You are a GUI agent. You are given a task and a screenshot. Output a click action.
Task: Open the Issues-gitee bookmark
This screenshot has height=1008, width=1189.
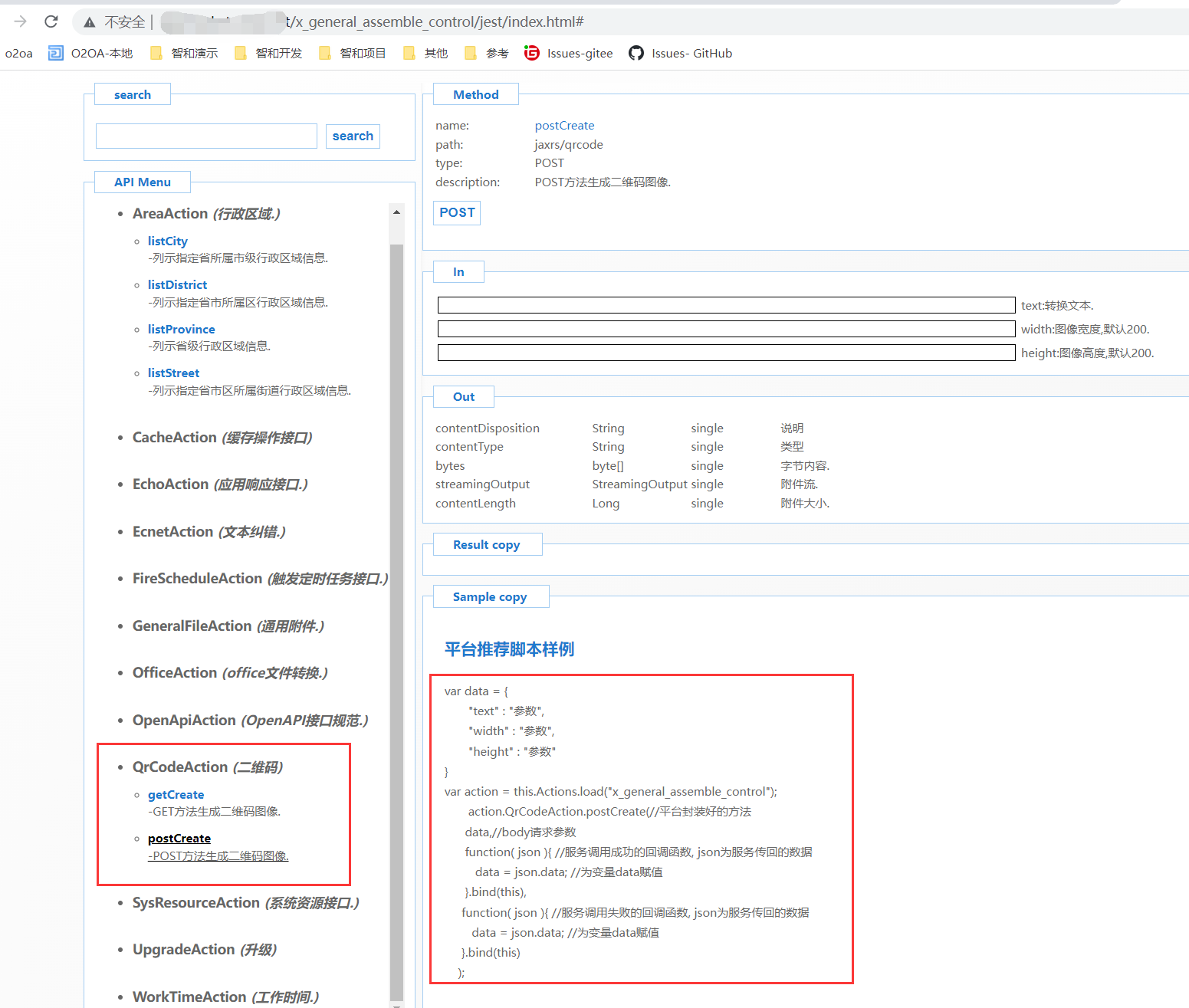pos(569,53)
